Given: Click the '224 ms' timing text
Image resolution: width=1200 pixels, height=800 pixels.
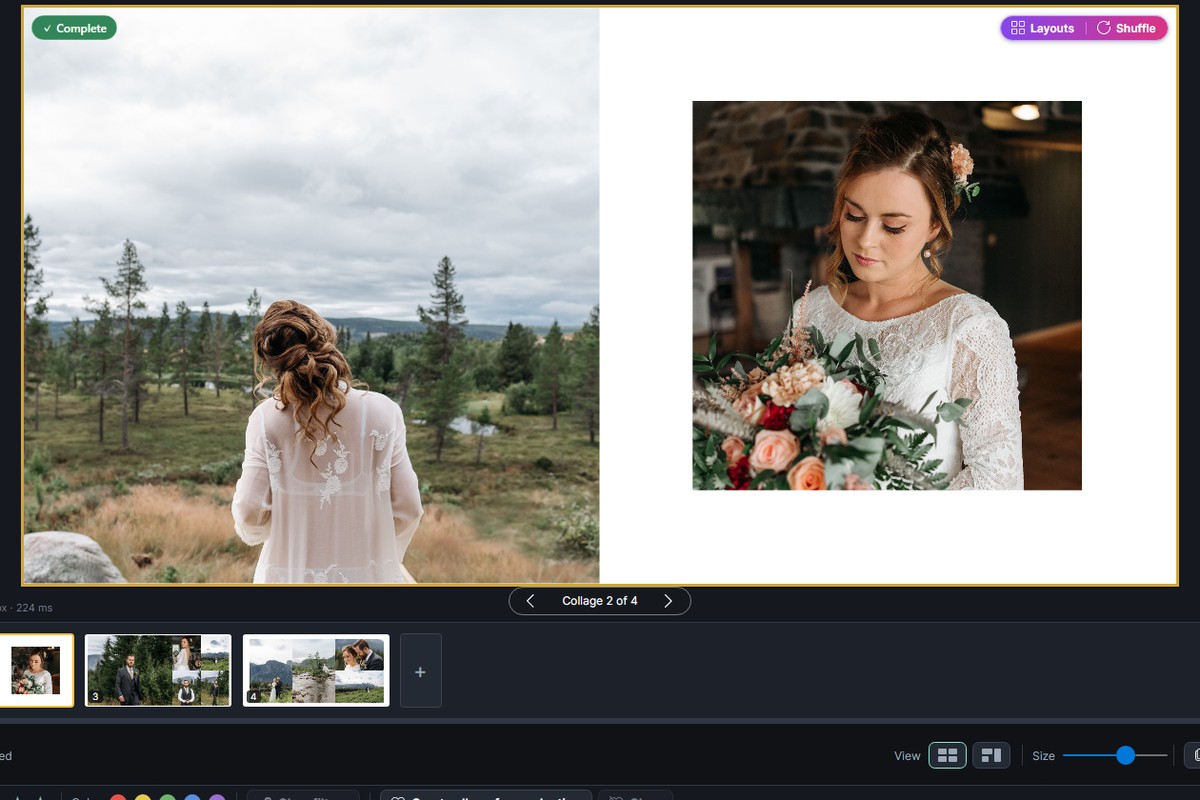Looking at the screenshot, I should click(35, 607).
